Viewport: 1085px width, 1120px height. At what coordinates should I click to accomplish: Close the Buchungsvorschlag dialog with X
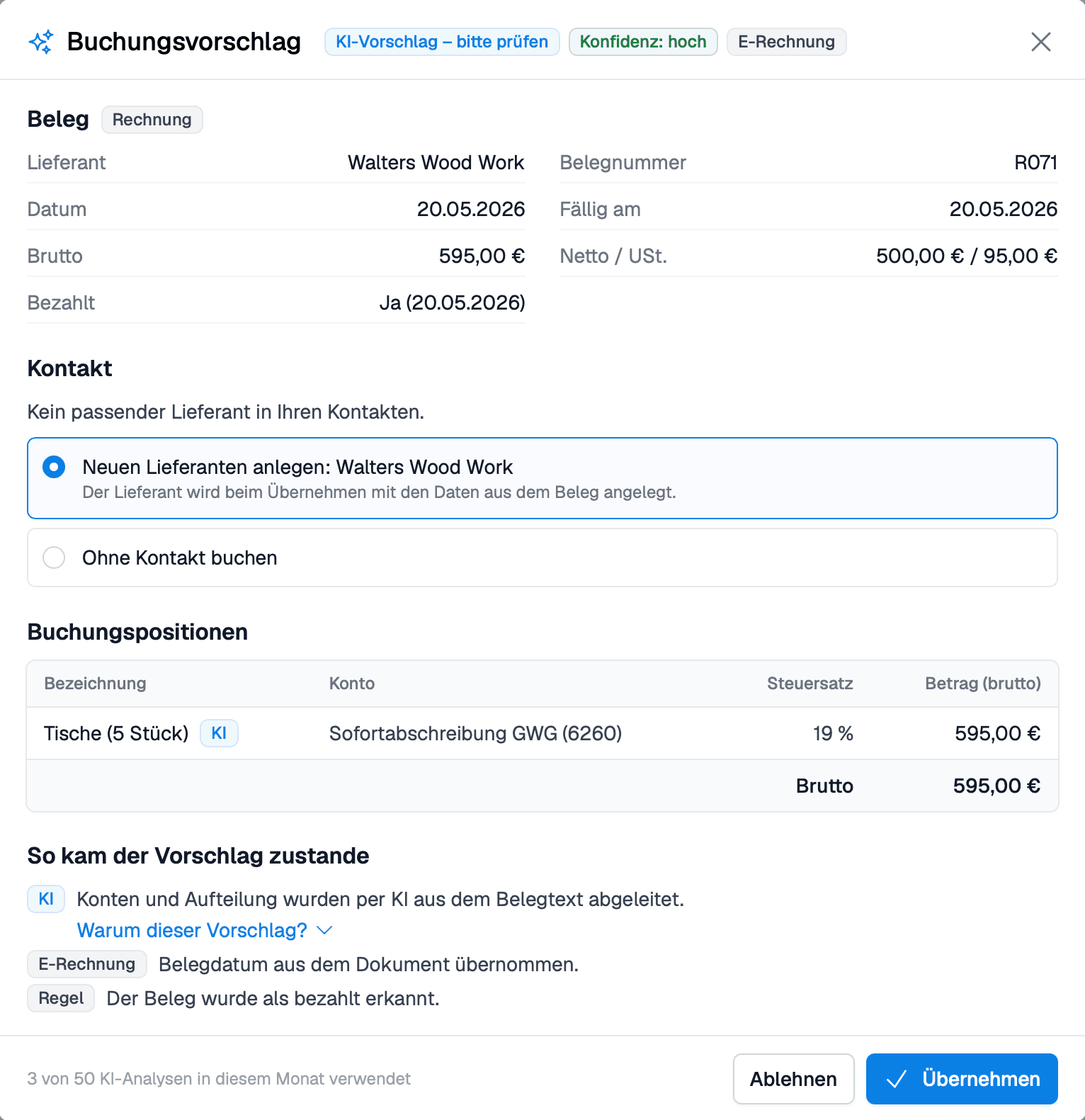pyautogui.click(x=1040, y=42)
